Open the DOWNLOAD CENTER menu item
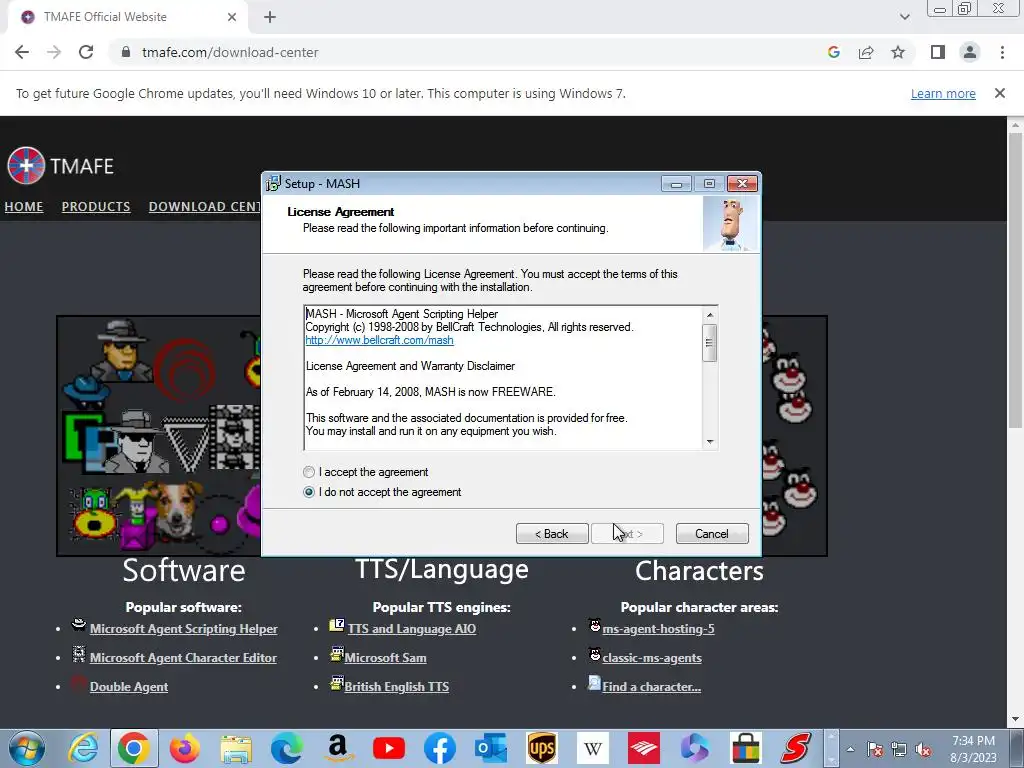The image size is (1024, 768). (204, 206)
